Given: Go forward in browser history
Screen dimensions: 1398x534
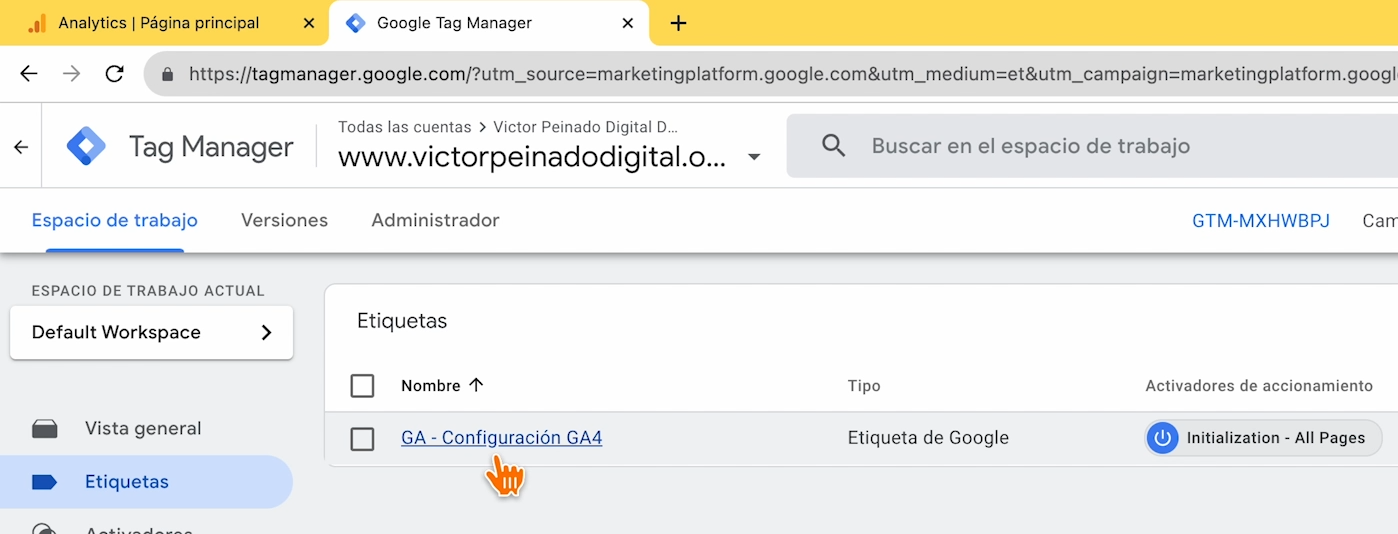Looking at the screenshot, I should [72, 74].
